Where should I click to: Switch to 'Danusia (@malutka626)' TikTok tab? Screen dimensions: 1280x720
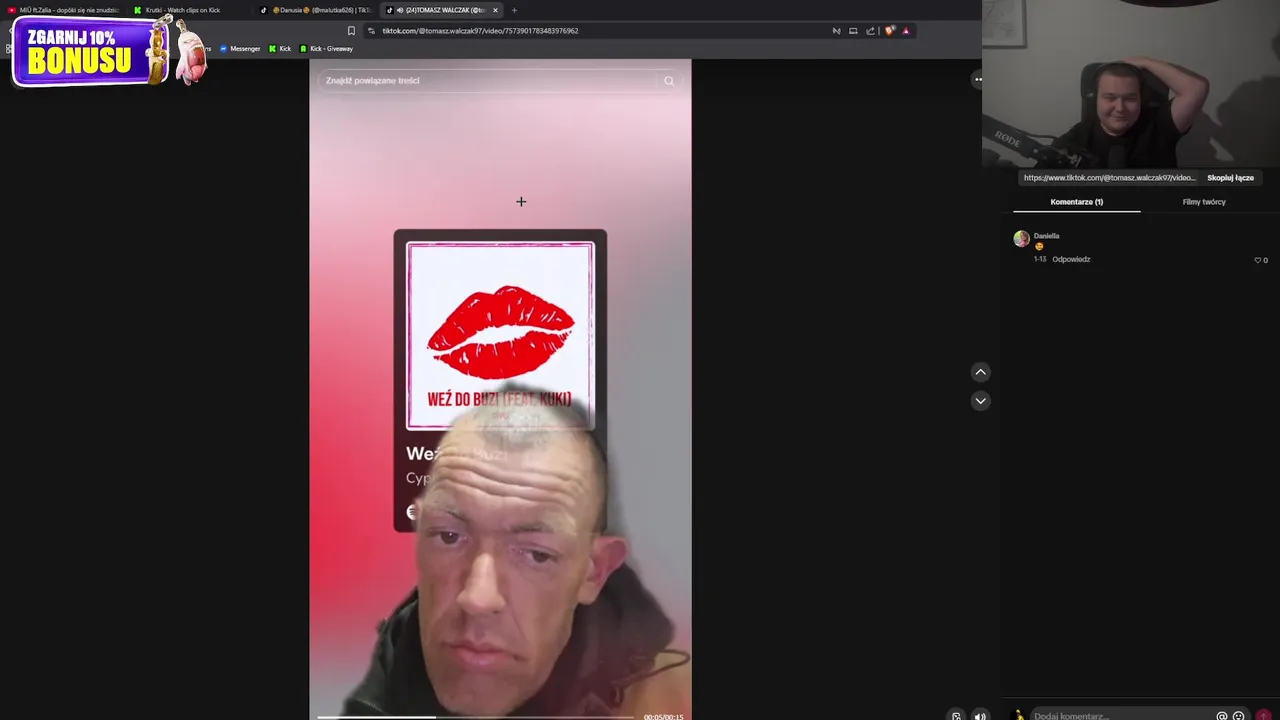316,10
